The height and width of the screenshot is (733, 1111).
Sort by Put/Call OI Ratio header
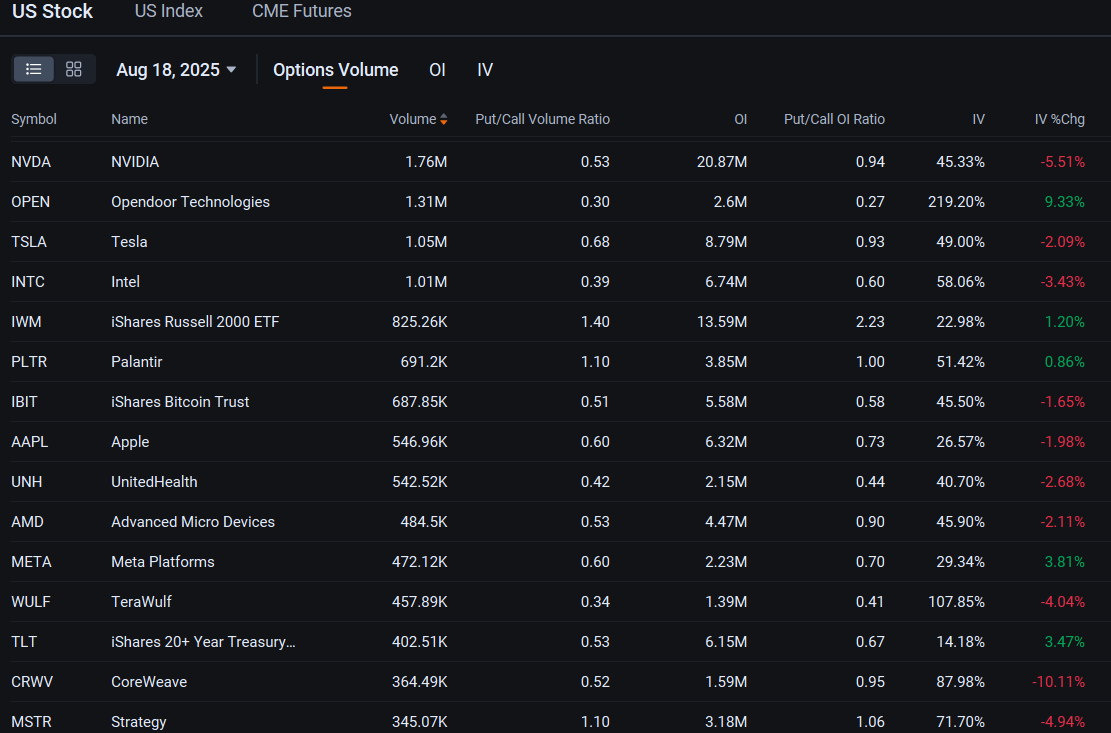pos(835,119)
